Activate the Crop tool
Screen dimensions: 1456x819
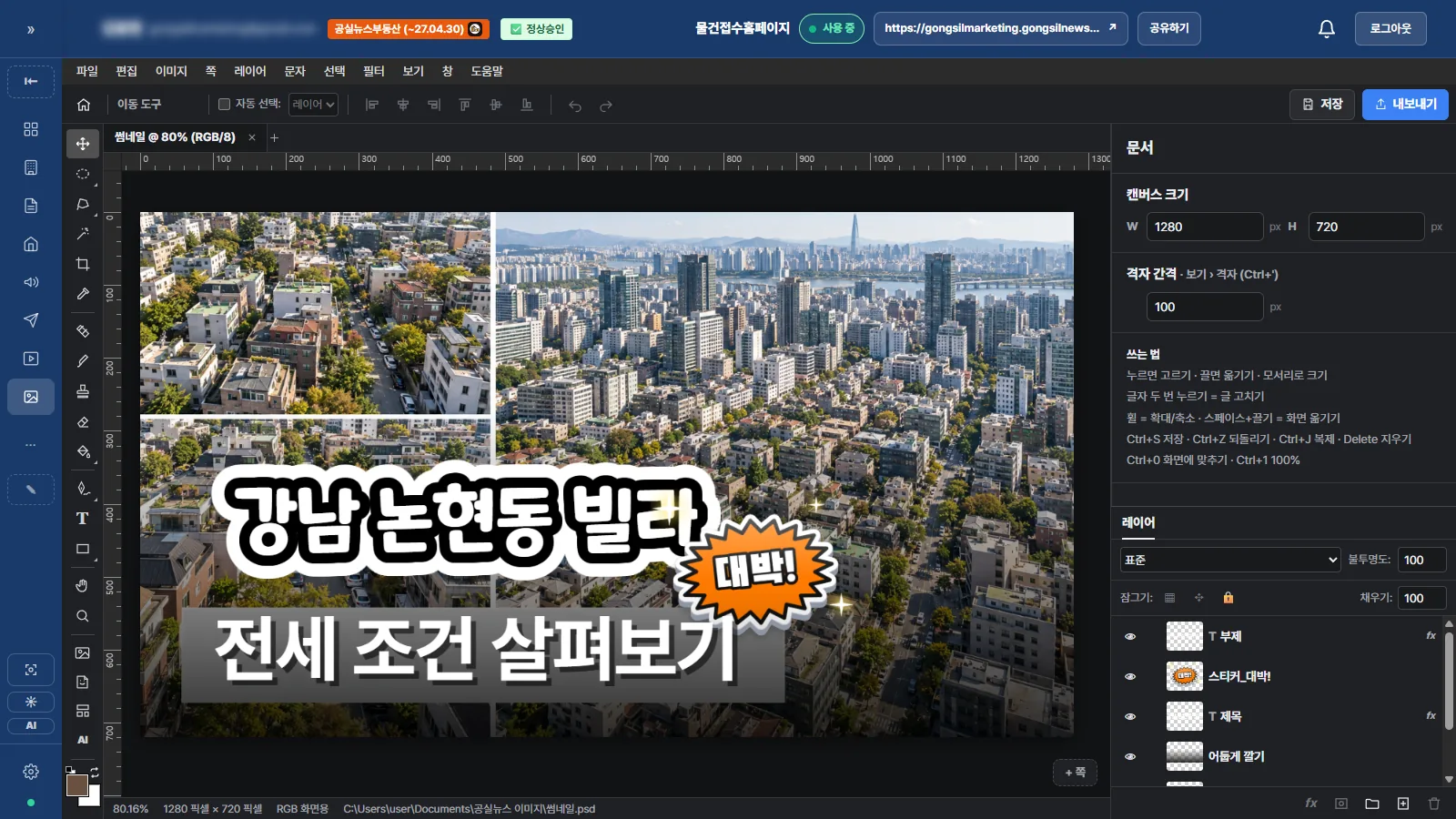tap(83, 264)
